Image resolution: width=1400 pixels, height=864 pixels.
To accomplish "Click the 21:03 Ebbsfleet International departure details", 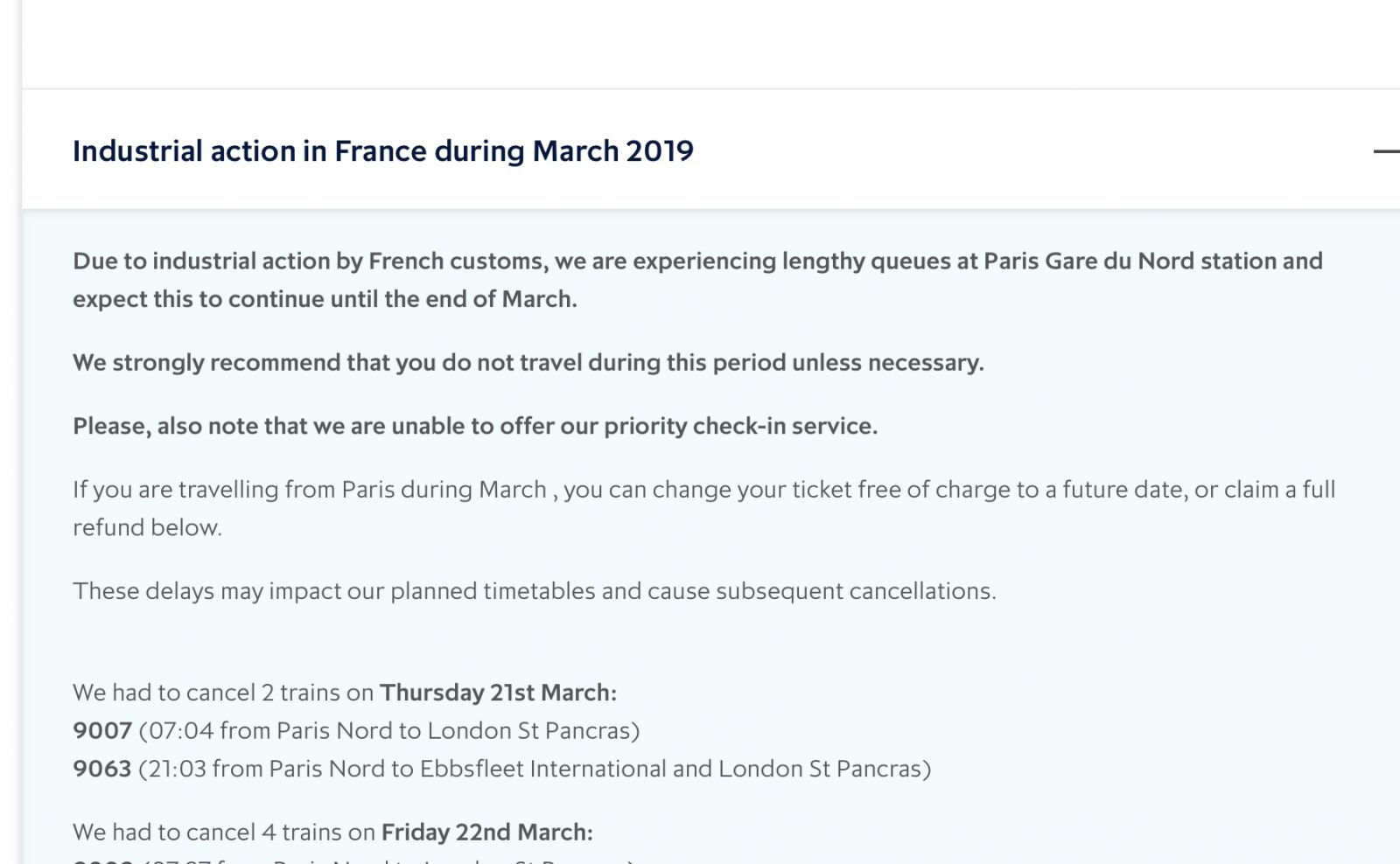I will coord(532,770).
